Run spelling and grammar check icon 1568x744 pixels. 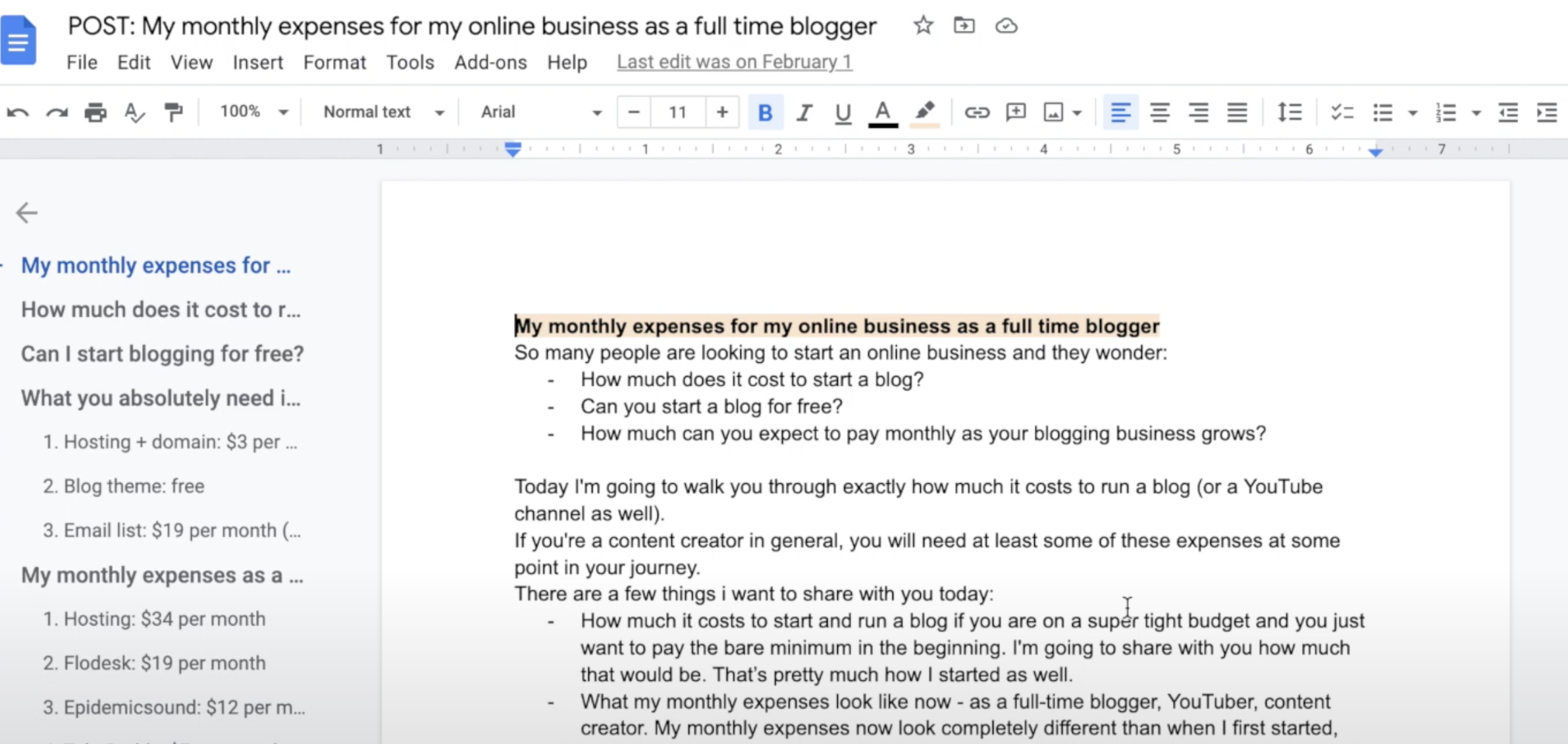[134, 113]
